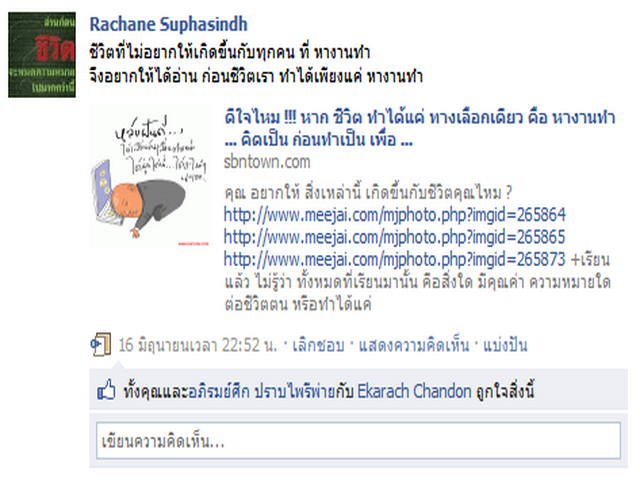This screenshot has width=640, height=480.
Task: Open the meejai.com link with imgid=265865
Action: coord(395,237)
